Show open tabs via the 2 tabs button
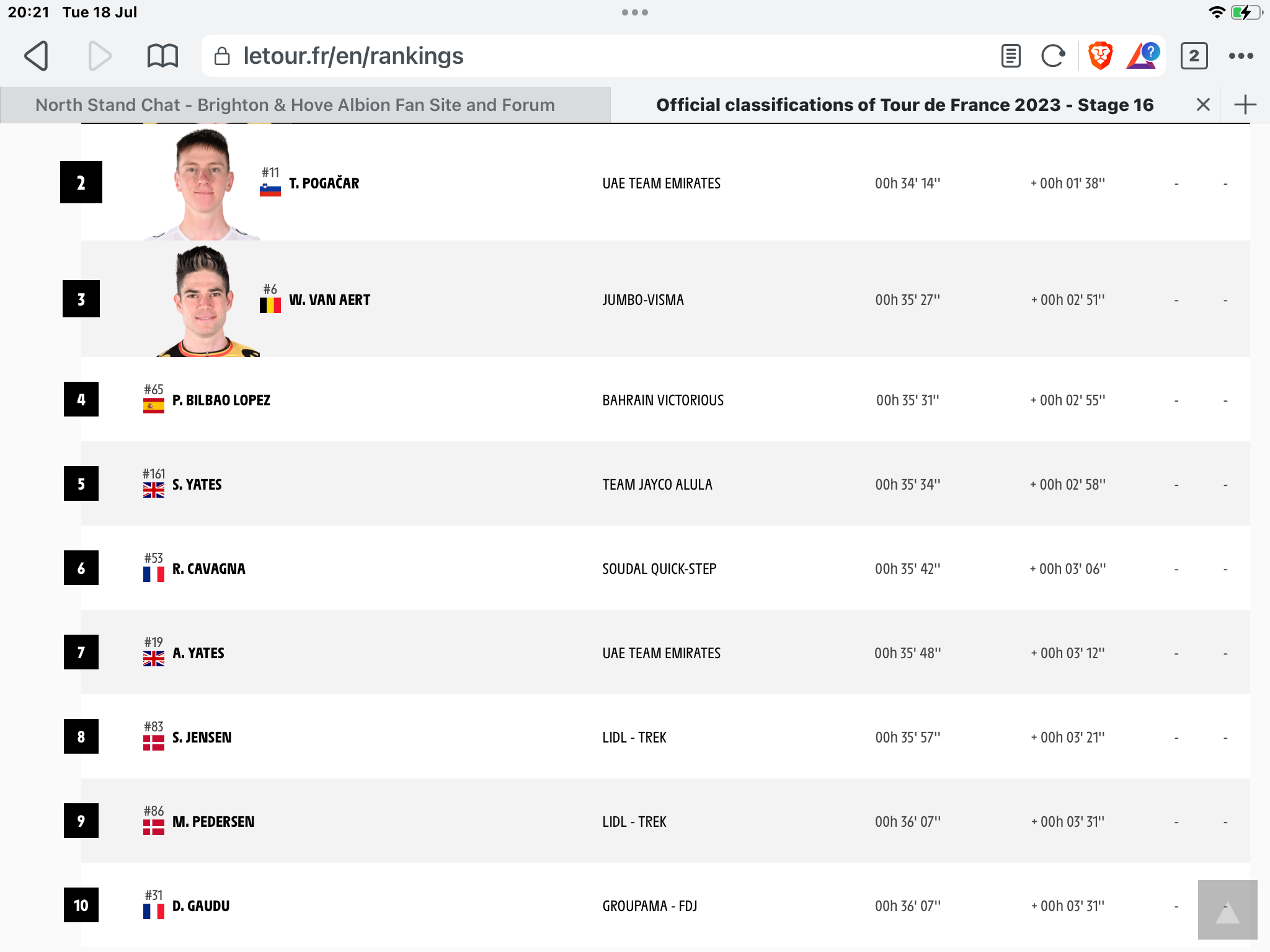Viewport: 1270px width, 952px height. (1194, 56)
